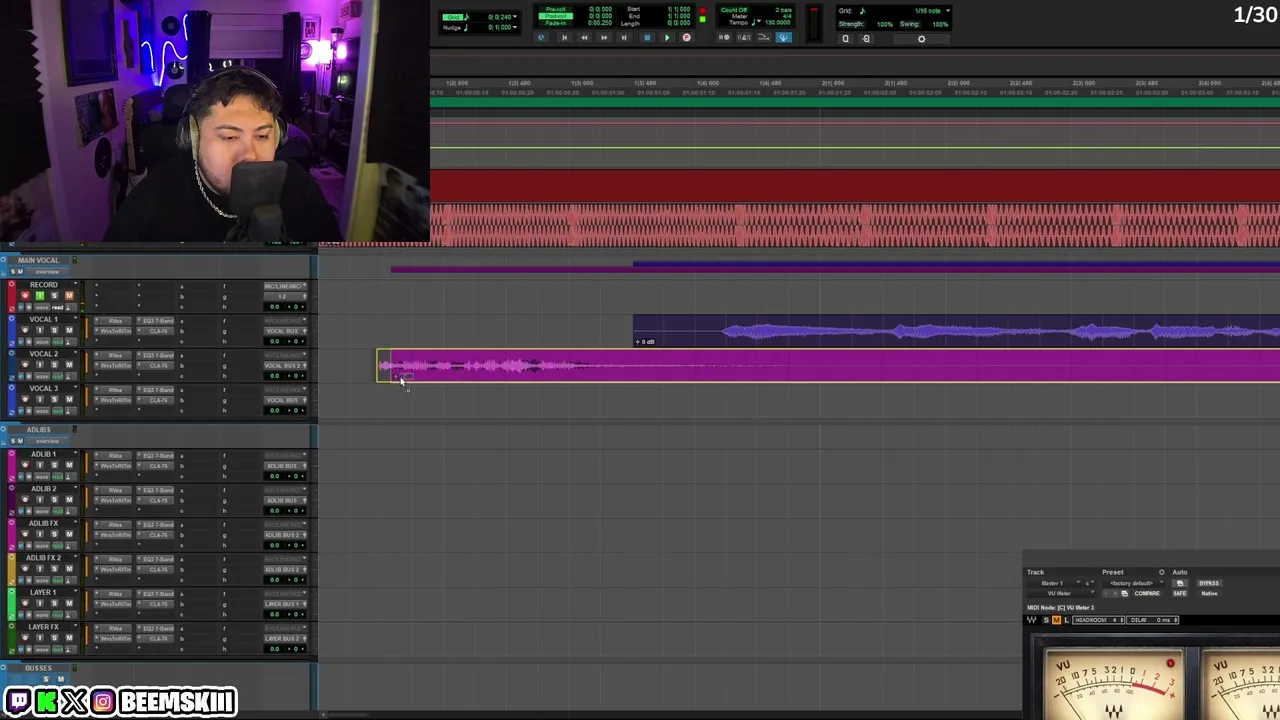
Task: Open the quantize settings gear icon
Action: pos(921,39)
